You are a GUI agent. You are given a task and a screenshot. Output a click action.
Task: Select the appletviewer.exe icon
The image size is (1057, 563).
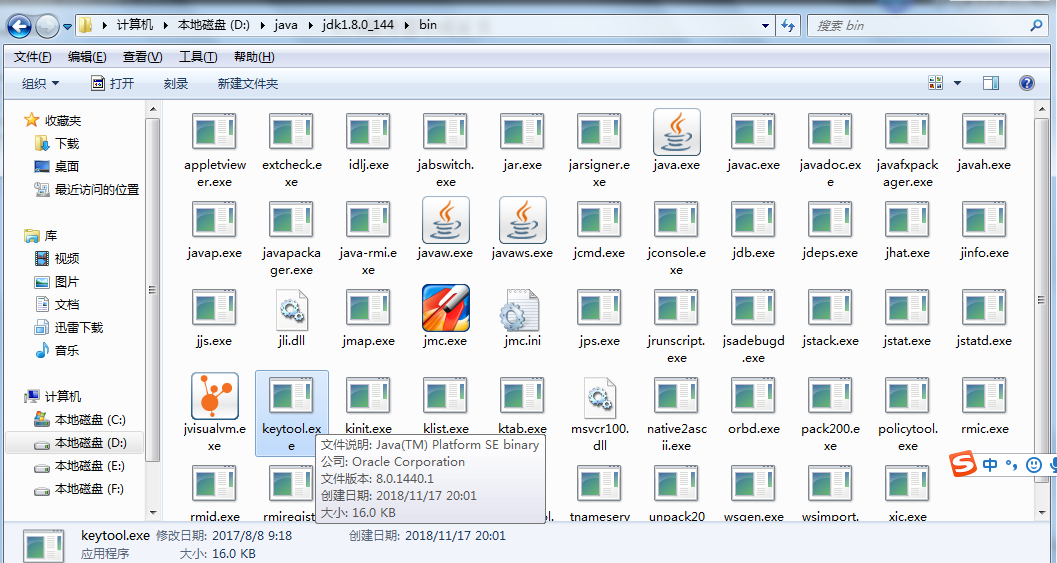[215, 132]
